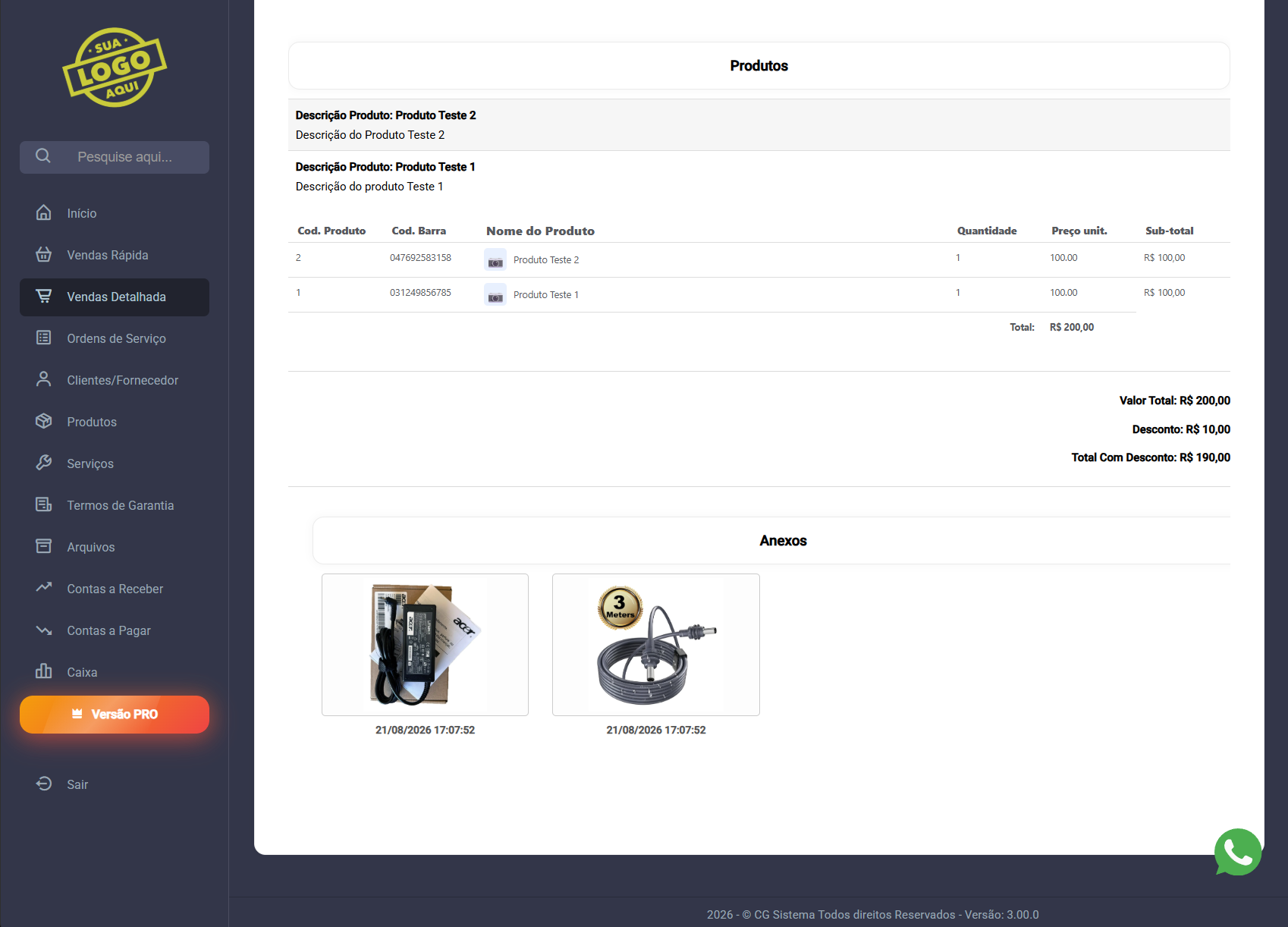Click the crown icon on Versão PRO
This screenshot has width=1288, height=927.
click(77, 714)
